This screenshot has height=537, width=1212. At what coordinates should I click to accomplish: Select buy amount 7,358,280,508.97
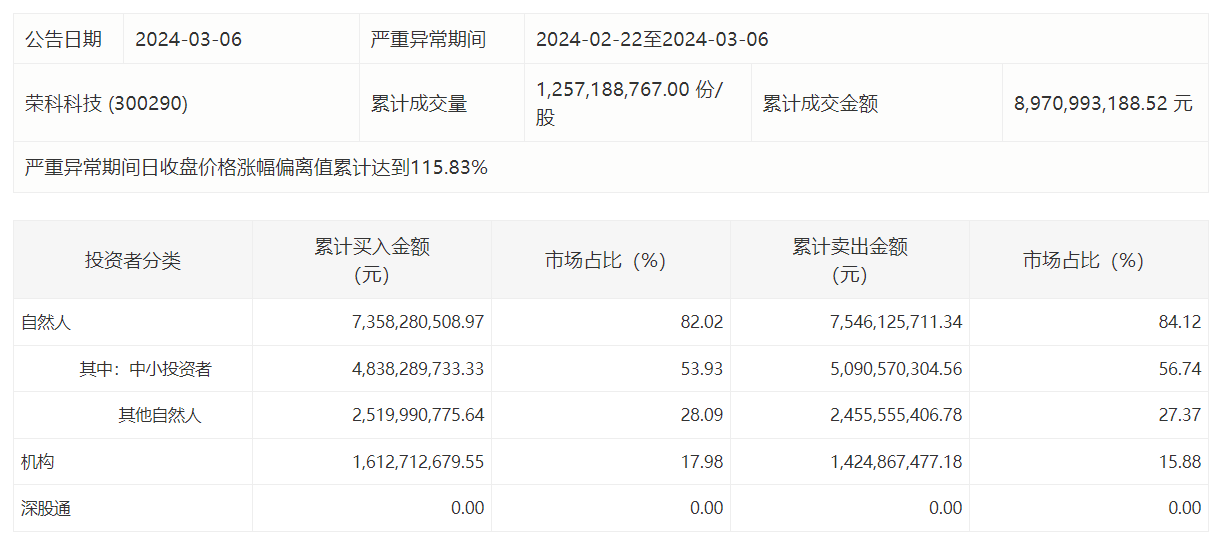(x=418, y=323)
